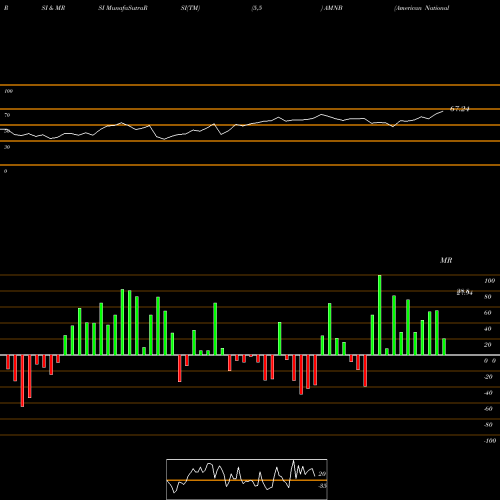Image resolution: width=500 pixels, height=500 pixels.
Task: Click the -60 label on the MR axis
Action: pyautogui.click(x=488, y=409)
